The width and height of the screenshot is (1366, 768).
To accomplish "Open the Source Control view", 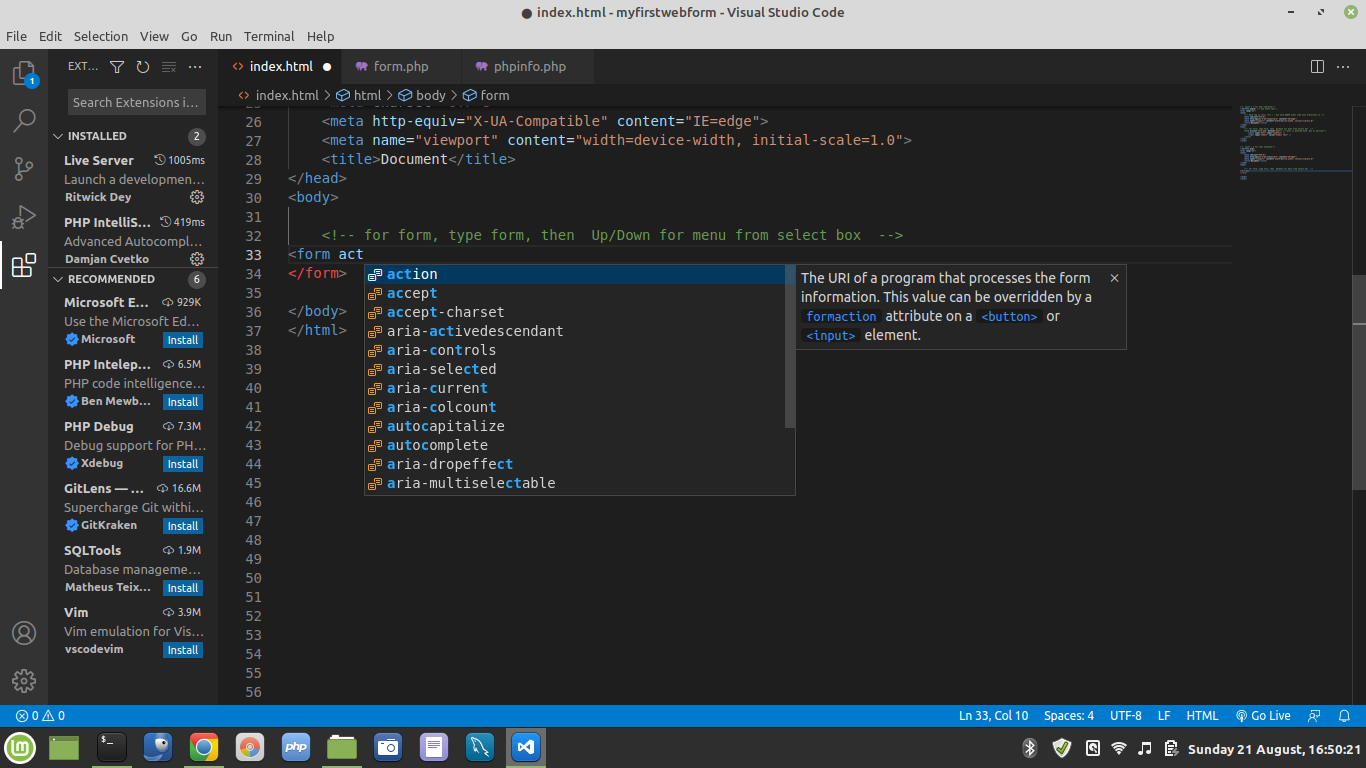I will [24, 169].
